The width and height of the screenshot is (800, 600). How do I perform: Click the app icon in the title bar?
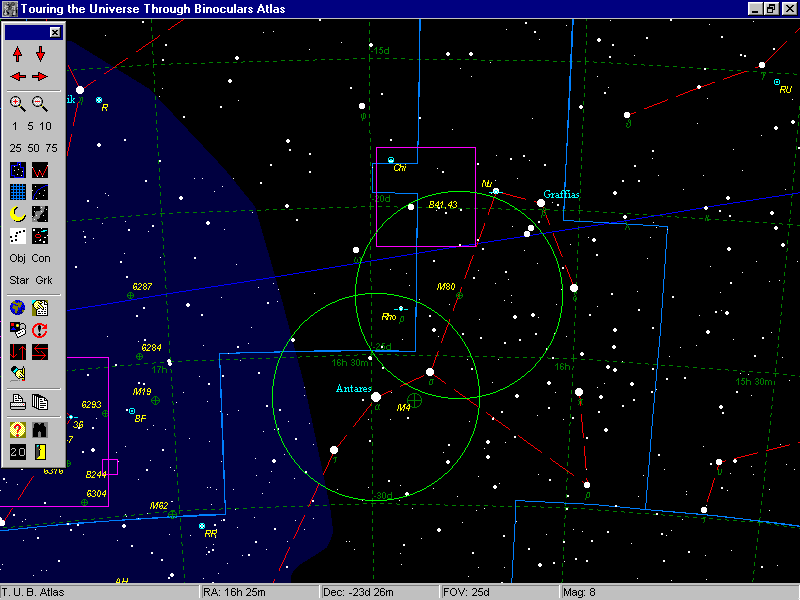9,9
